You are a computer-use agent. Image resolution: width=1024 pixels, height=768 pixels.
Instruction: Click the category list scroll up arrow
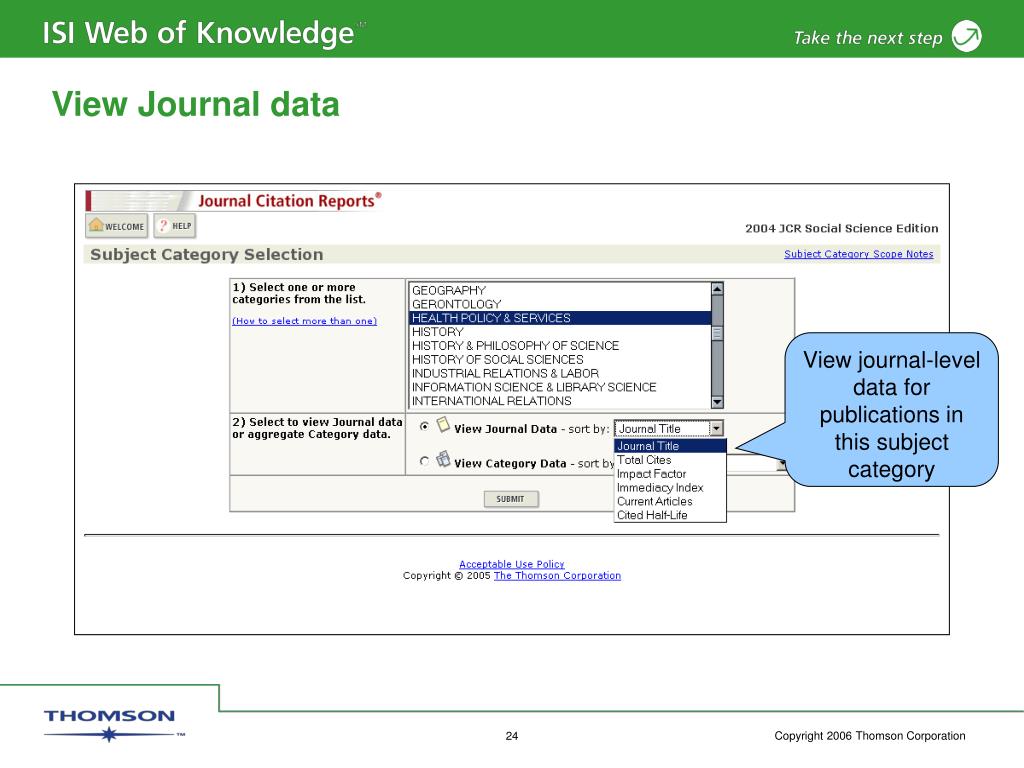click(x=717, y=289)
